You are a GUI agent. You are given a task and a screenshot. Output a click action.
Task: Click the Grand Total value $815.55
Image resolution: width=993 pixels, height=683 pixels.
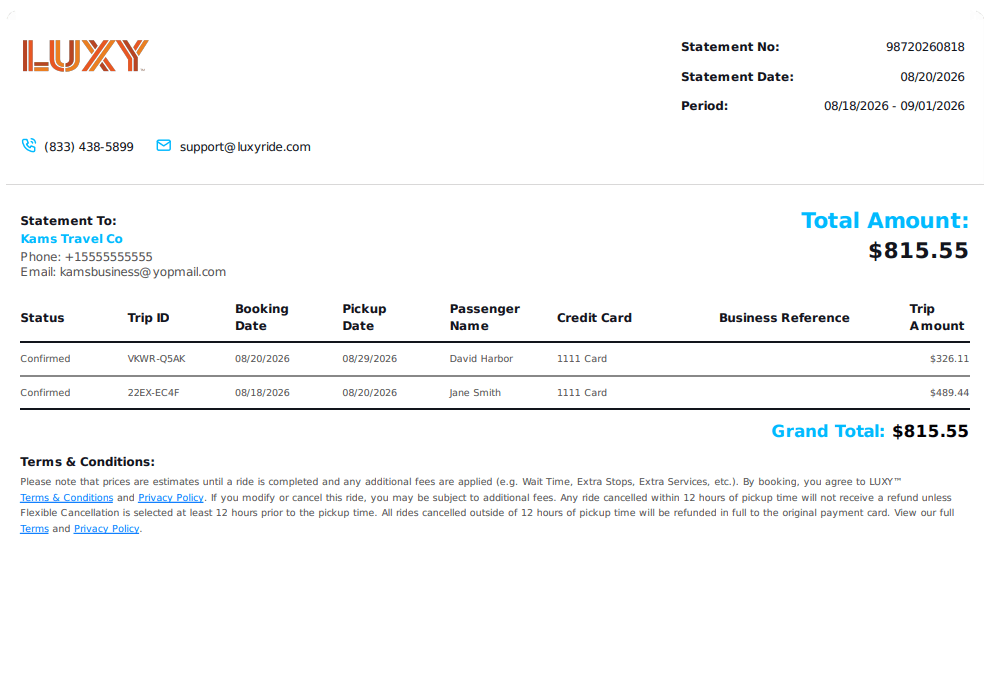click(x=930, y=431)
